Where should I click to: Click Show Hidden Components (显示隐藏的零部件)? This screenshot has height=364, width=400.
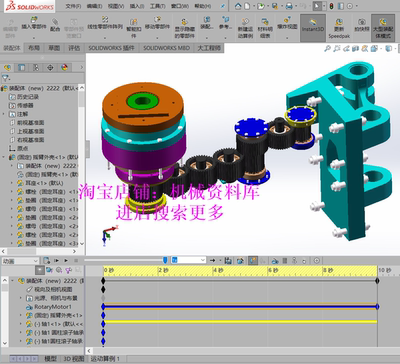pos(184,28)
